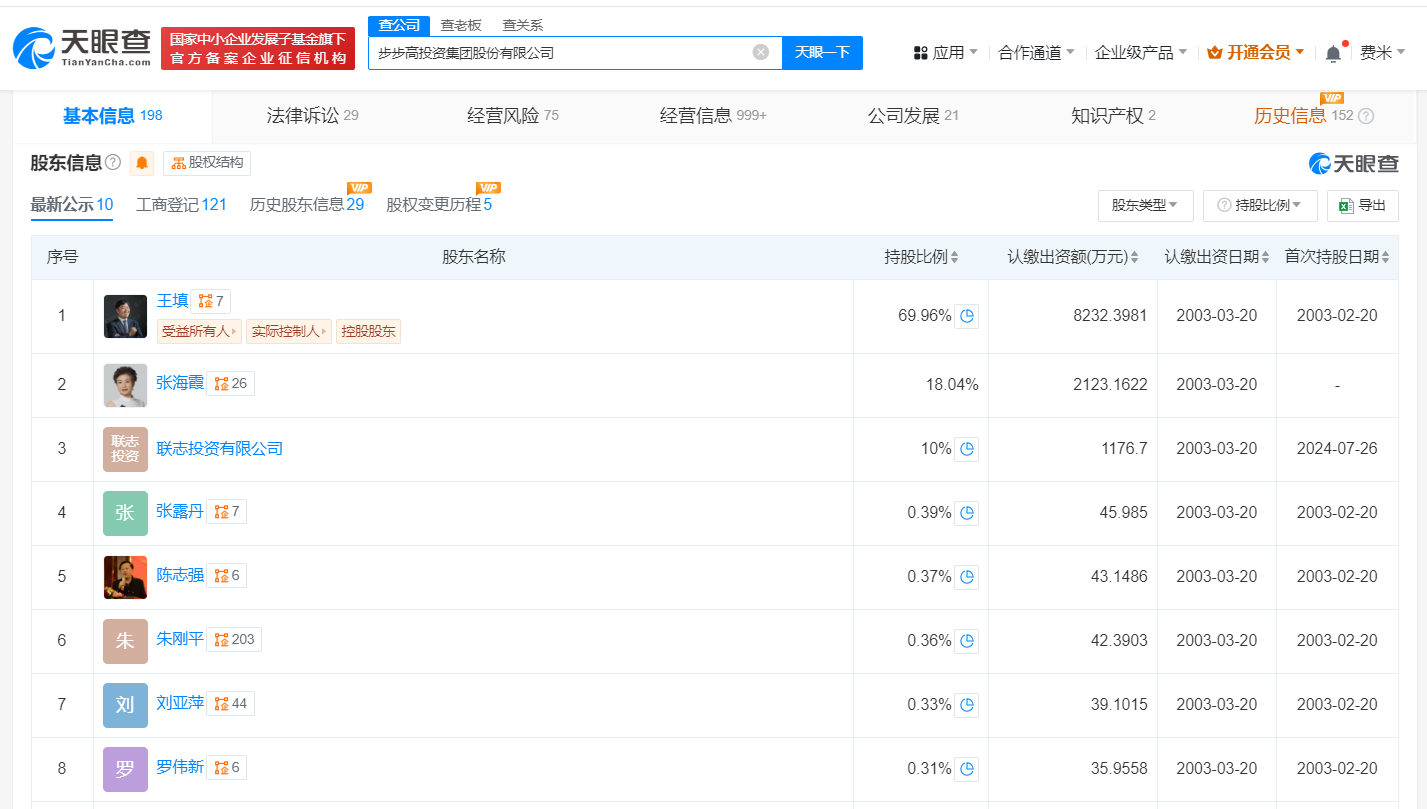Click the relation badge next to 朱刚平

point(234,639)
